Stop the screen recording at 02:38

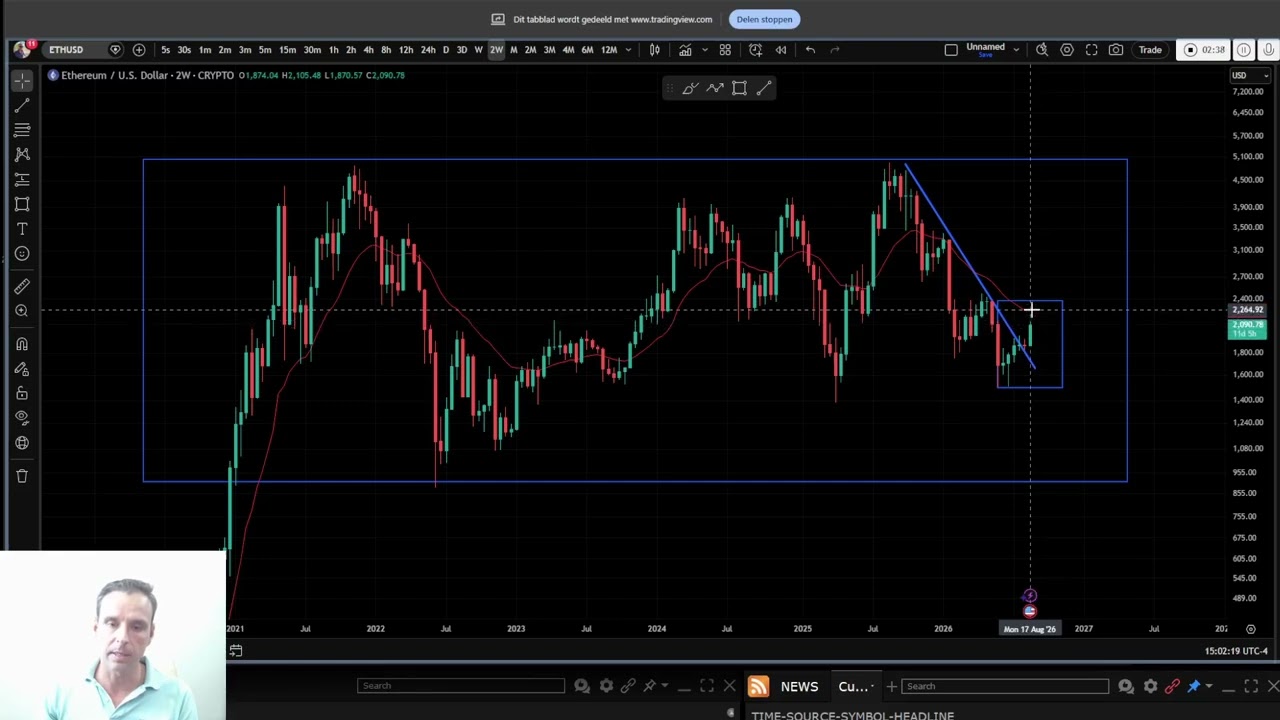(x=1204, y=50)
